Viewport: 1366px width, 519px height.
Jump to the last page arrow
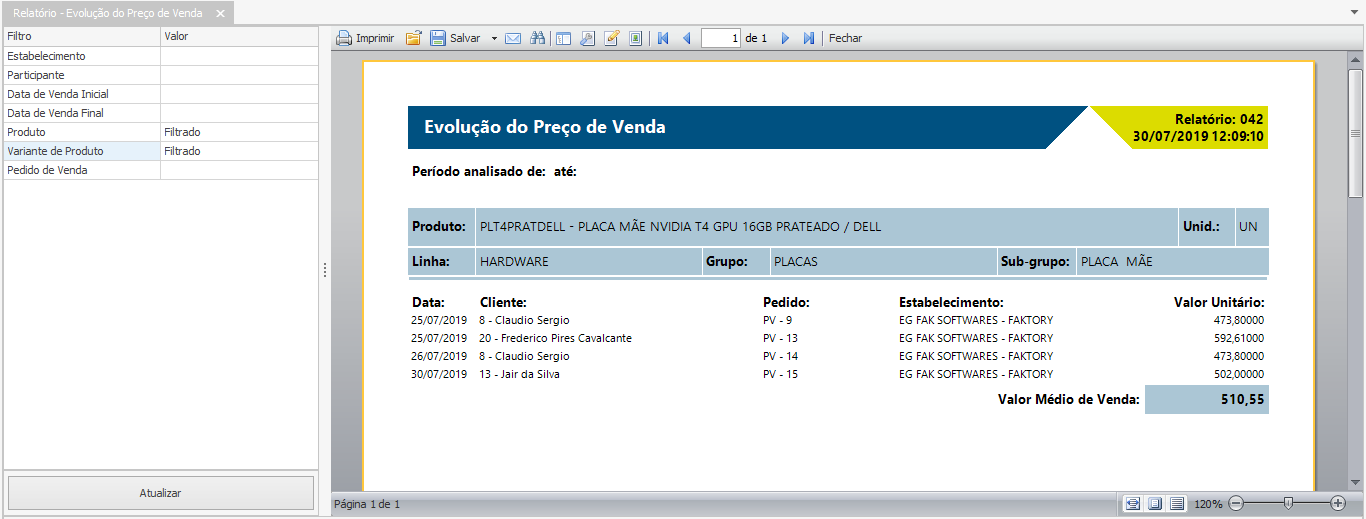tap(809, 38)
